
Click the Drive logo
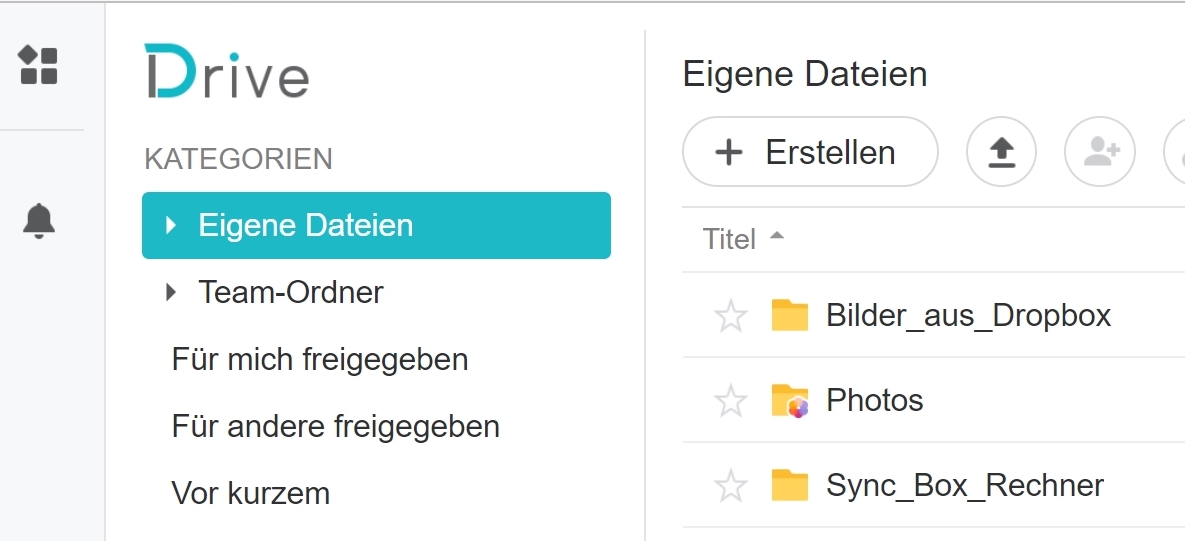(227, 72)
